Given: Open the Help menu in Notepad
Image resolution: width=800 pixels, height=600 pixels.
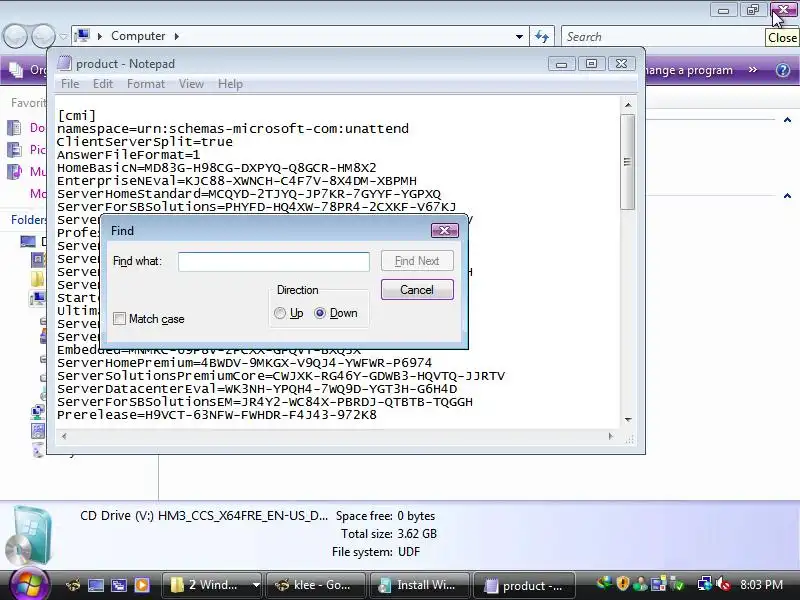Looking at the screenshot, I should (x=230, y=84).
